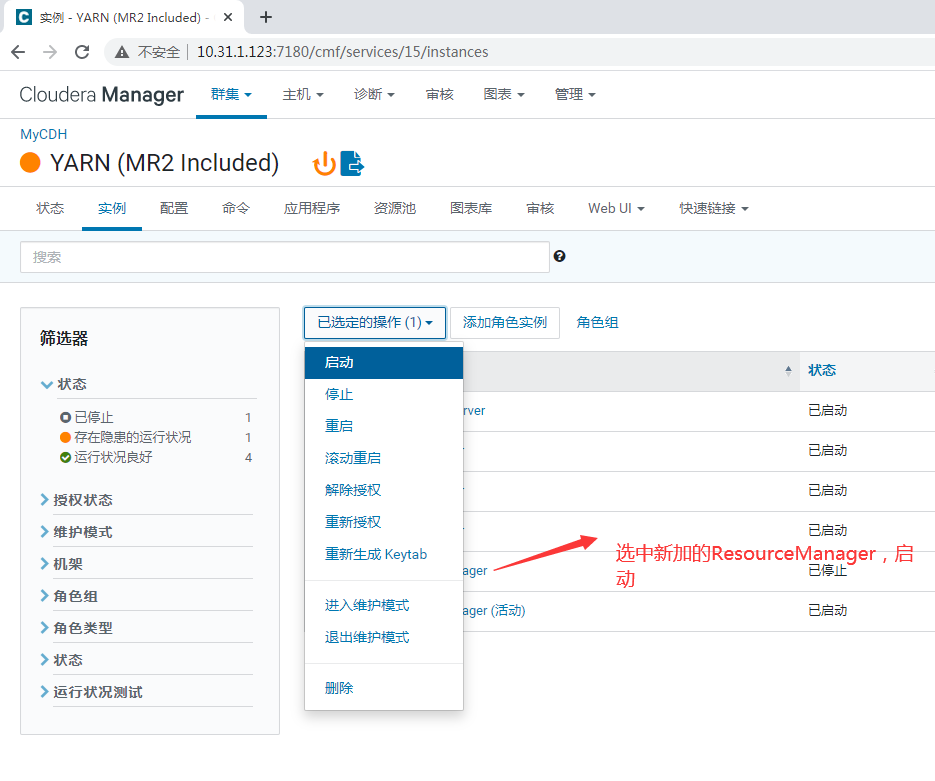Switch to the 应用程序 tab
The image size is (935, 781).
tap(312, 208)
